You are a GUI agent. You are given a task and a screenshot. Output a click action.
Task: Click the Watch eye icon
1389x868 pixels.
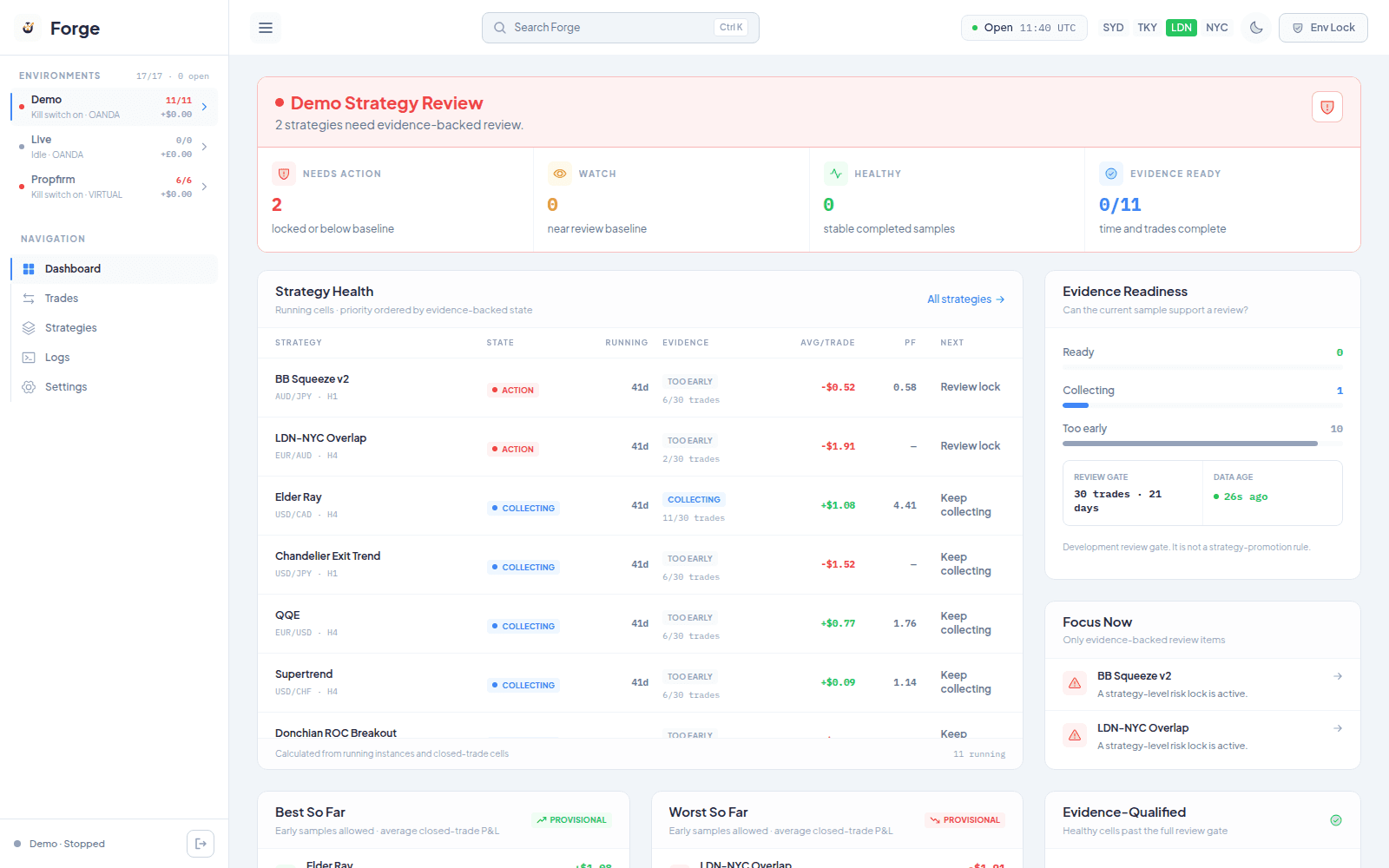point(560,174)
